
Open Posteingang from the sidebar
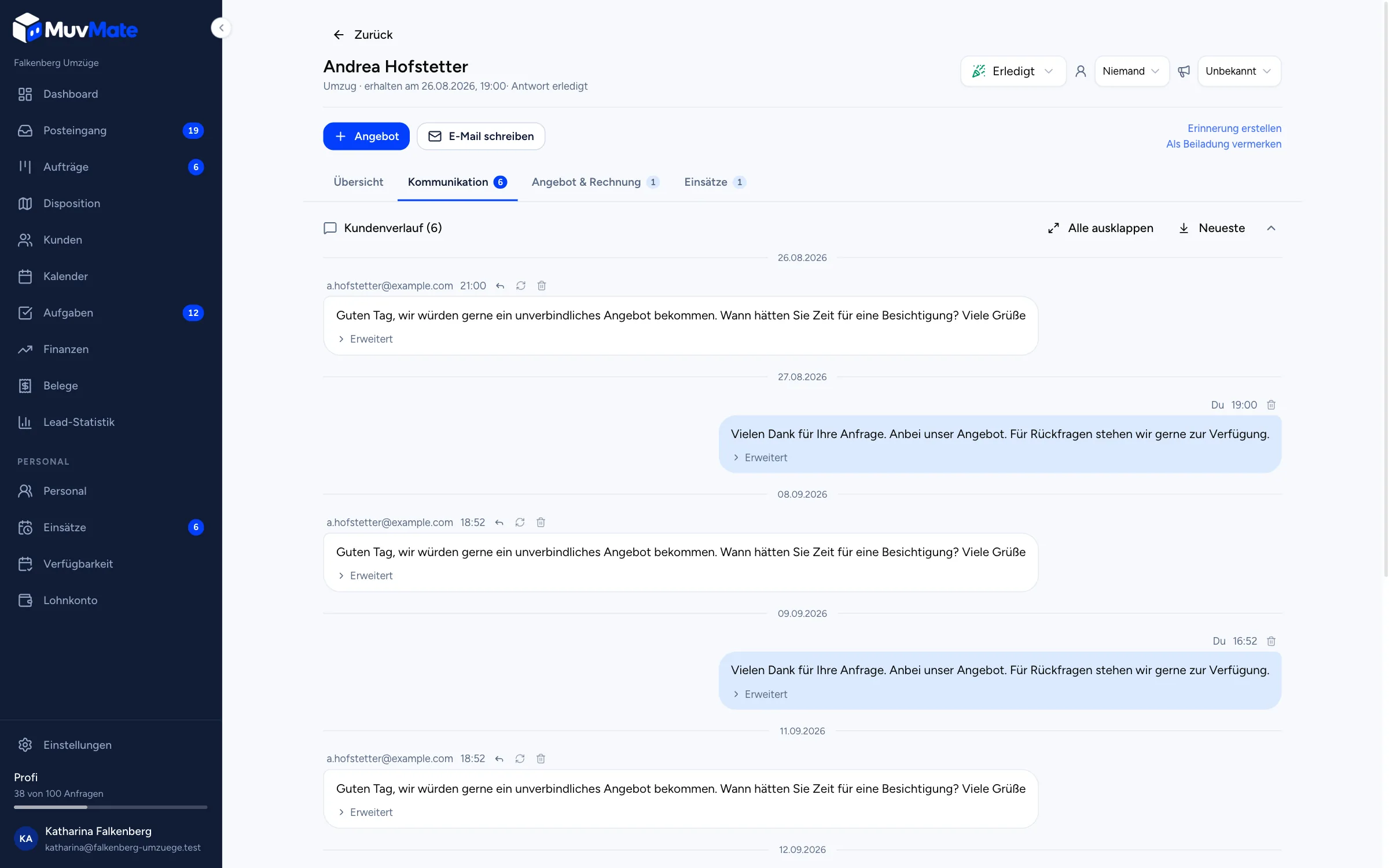pyautogui.click(x=111, y=130)
